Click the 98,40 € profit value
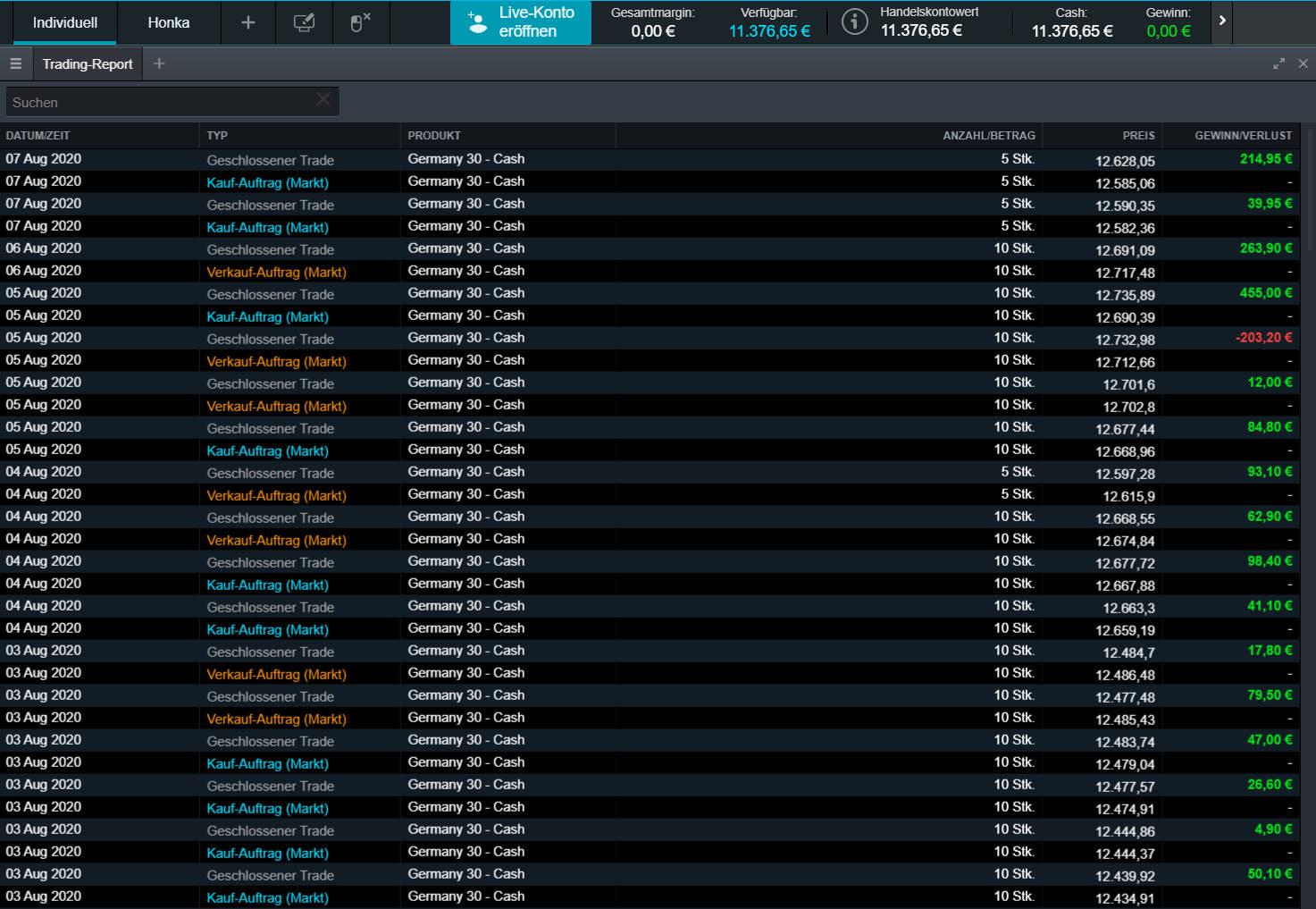 (x=1270, y=561)
